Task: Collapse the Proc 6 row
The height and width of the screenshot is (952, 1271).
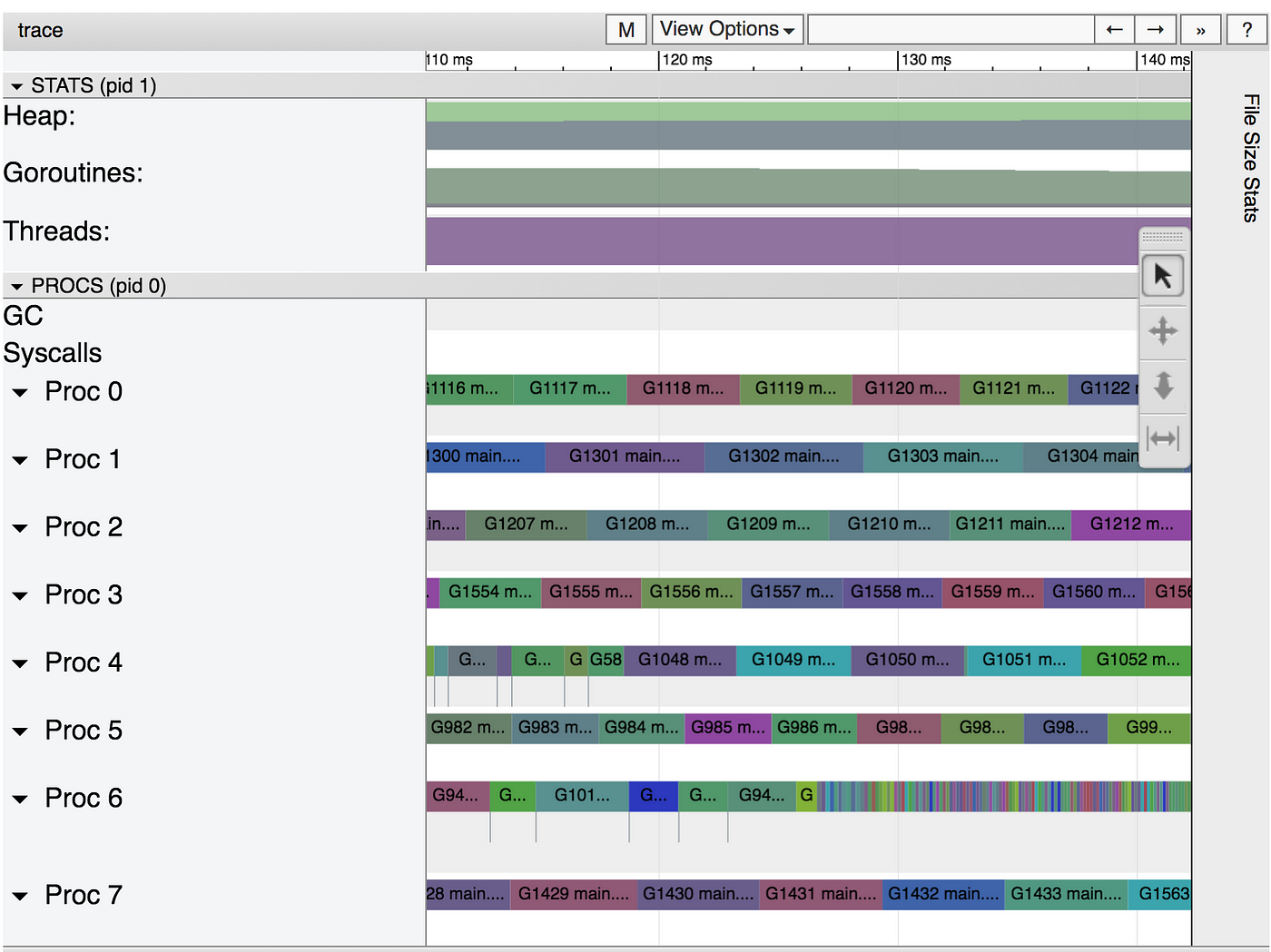Action: tap(20, 800)
